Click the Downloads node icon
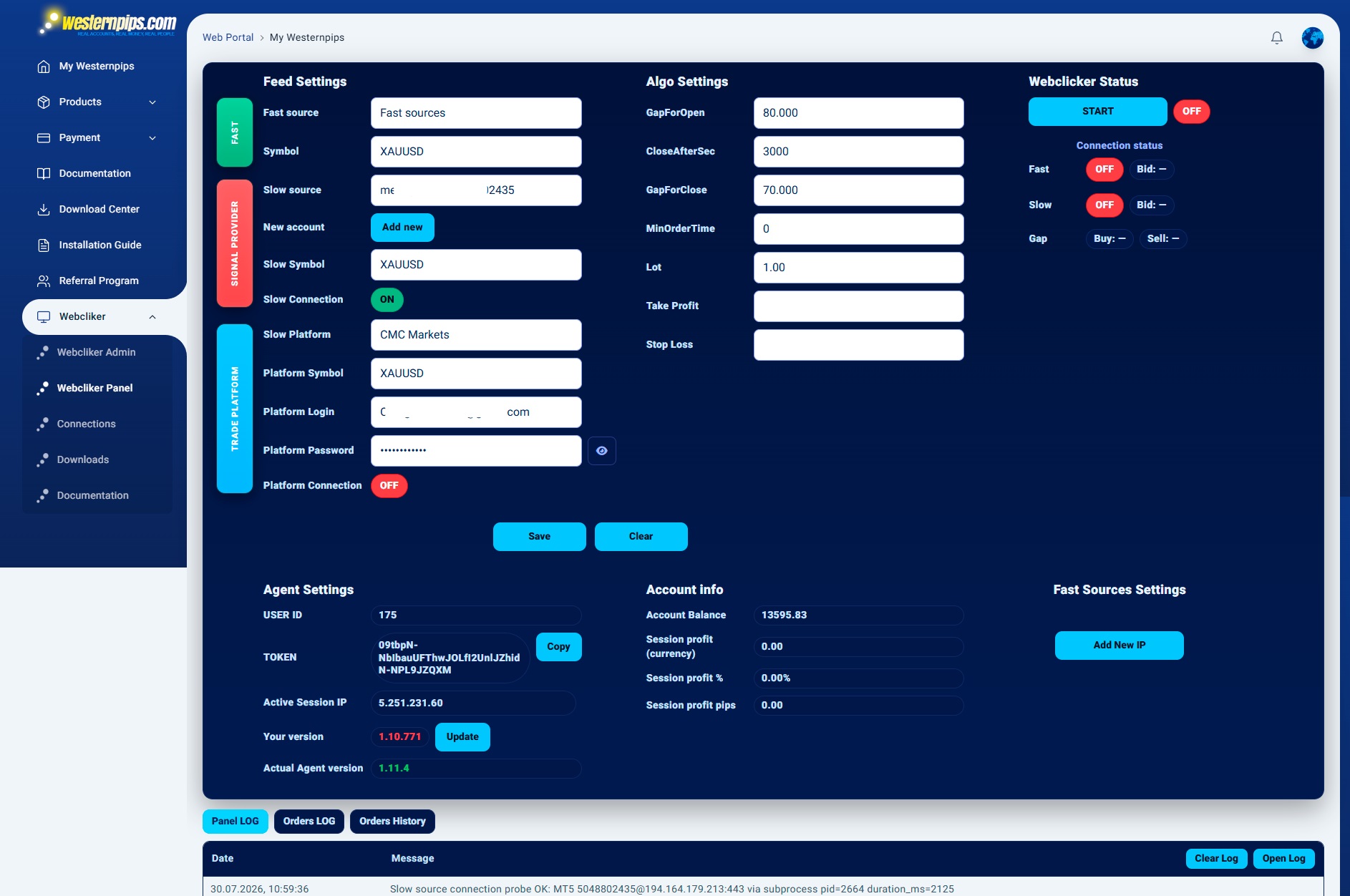The height and width of the screenshot is (896, 1350). pyautogui.click(x=43, y=459)
